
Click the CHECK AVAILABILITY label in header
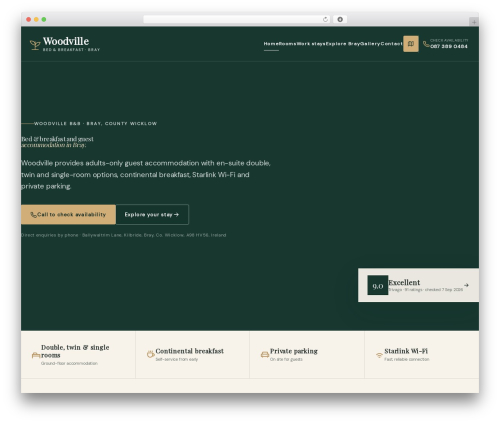449,40
